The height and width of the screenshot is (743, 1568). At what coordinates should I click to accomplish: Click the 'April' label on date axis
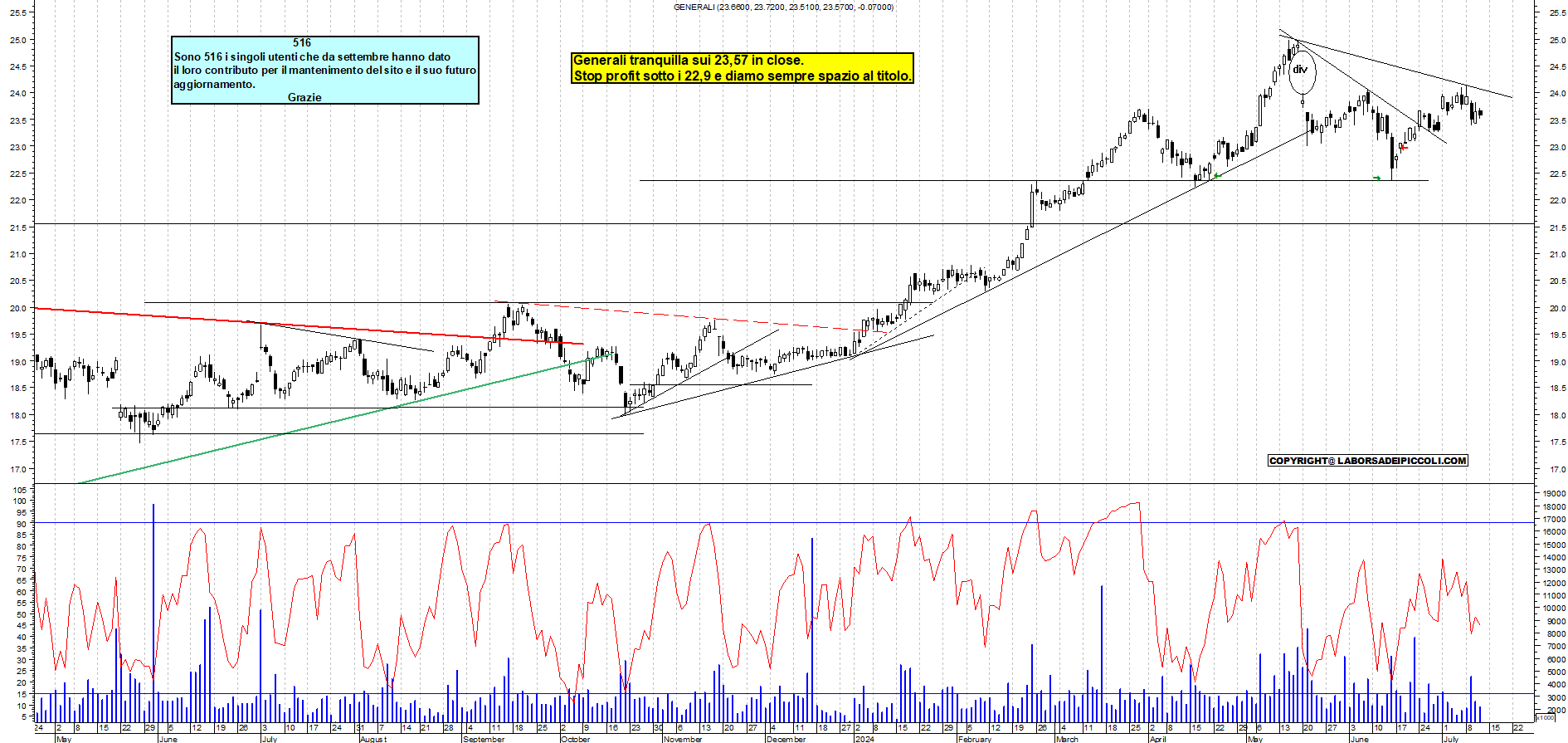click(1157, 739)
